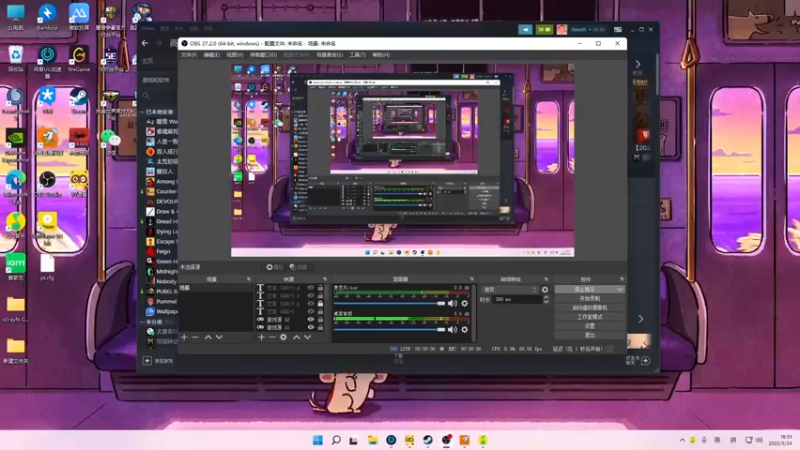Image resolution: width=800 pixels, height=450 pixels.
Task: Increase transition duration with stepper arrows
Action: coord(546,298)
